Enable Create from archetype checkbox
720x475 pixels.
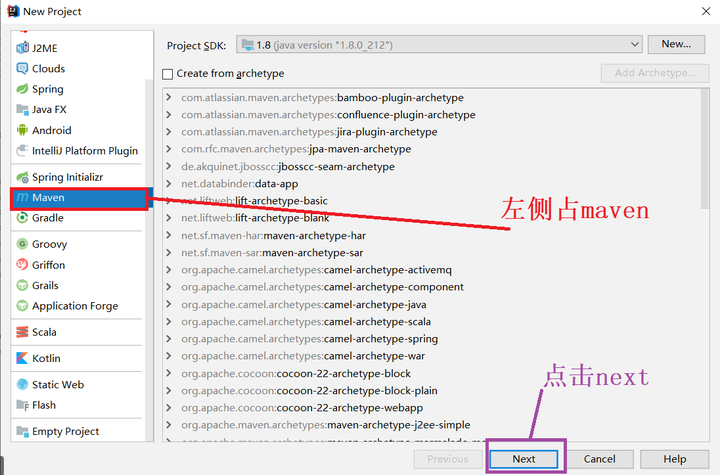pos(168,74)
